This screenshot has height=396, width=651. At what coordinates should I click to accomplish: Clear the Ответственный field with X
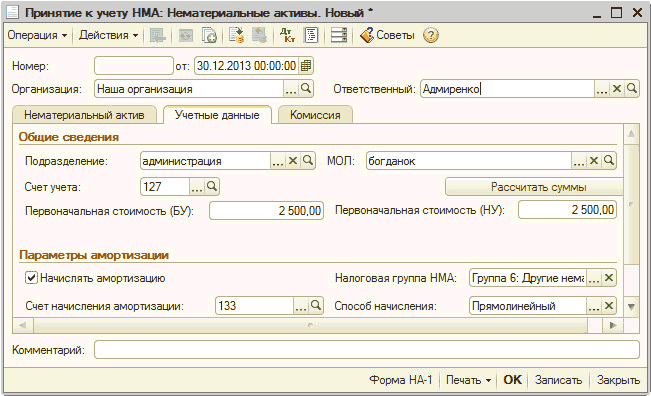(x=617, y=88)
